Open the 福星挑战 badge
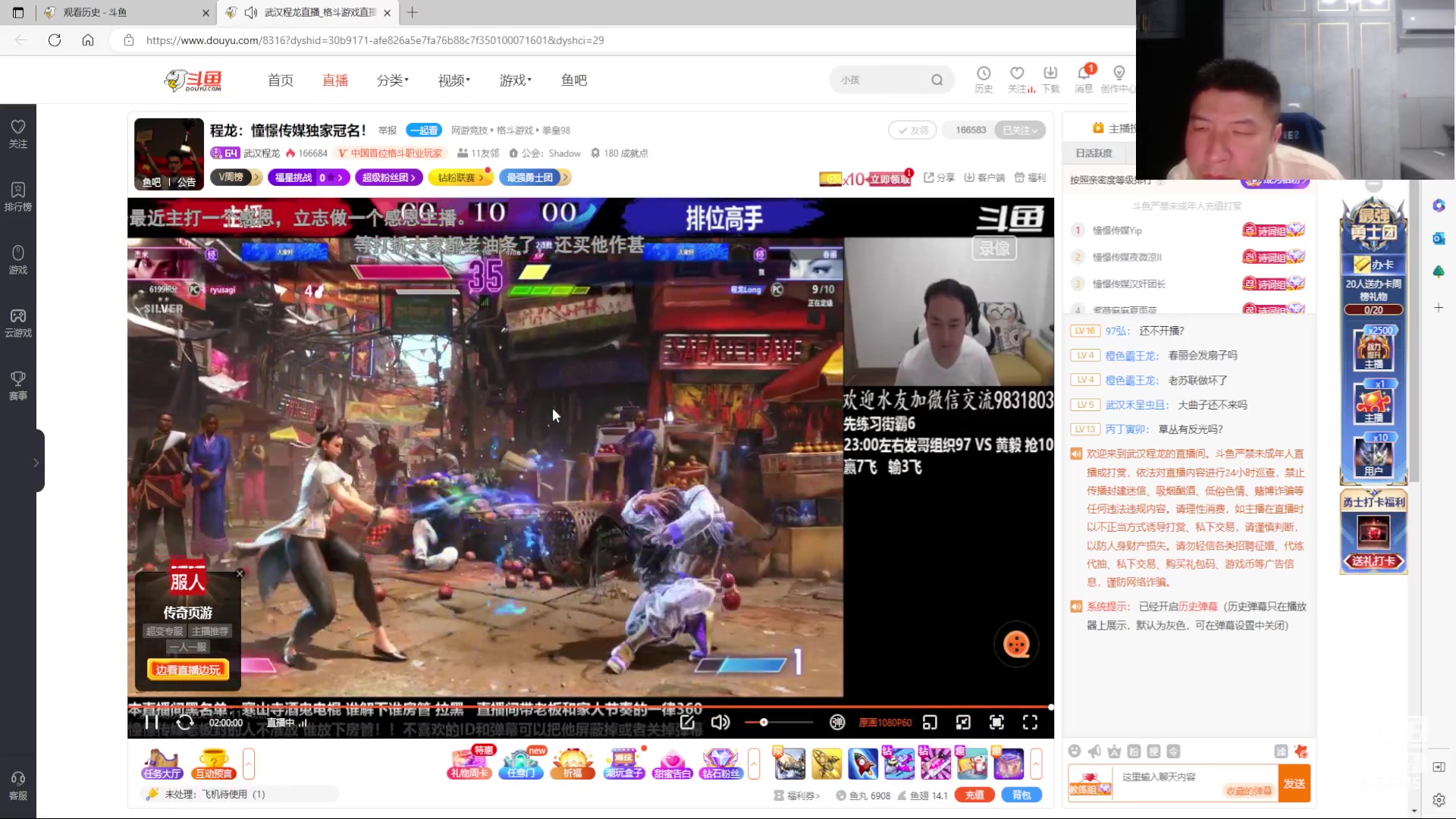Viewport: 1456px width, 819px height. [309, 177]
